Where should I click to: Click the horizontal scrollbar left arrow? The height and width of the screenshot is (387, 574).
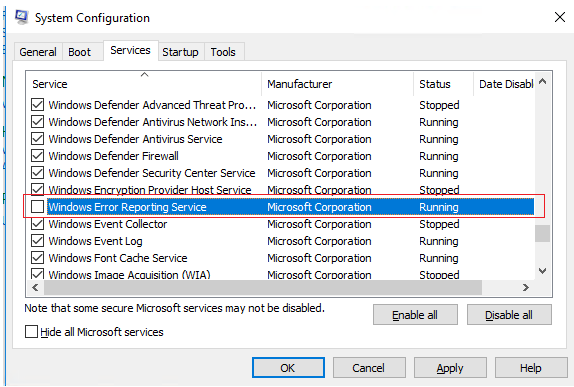point(35,287)
